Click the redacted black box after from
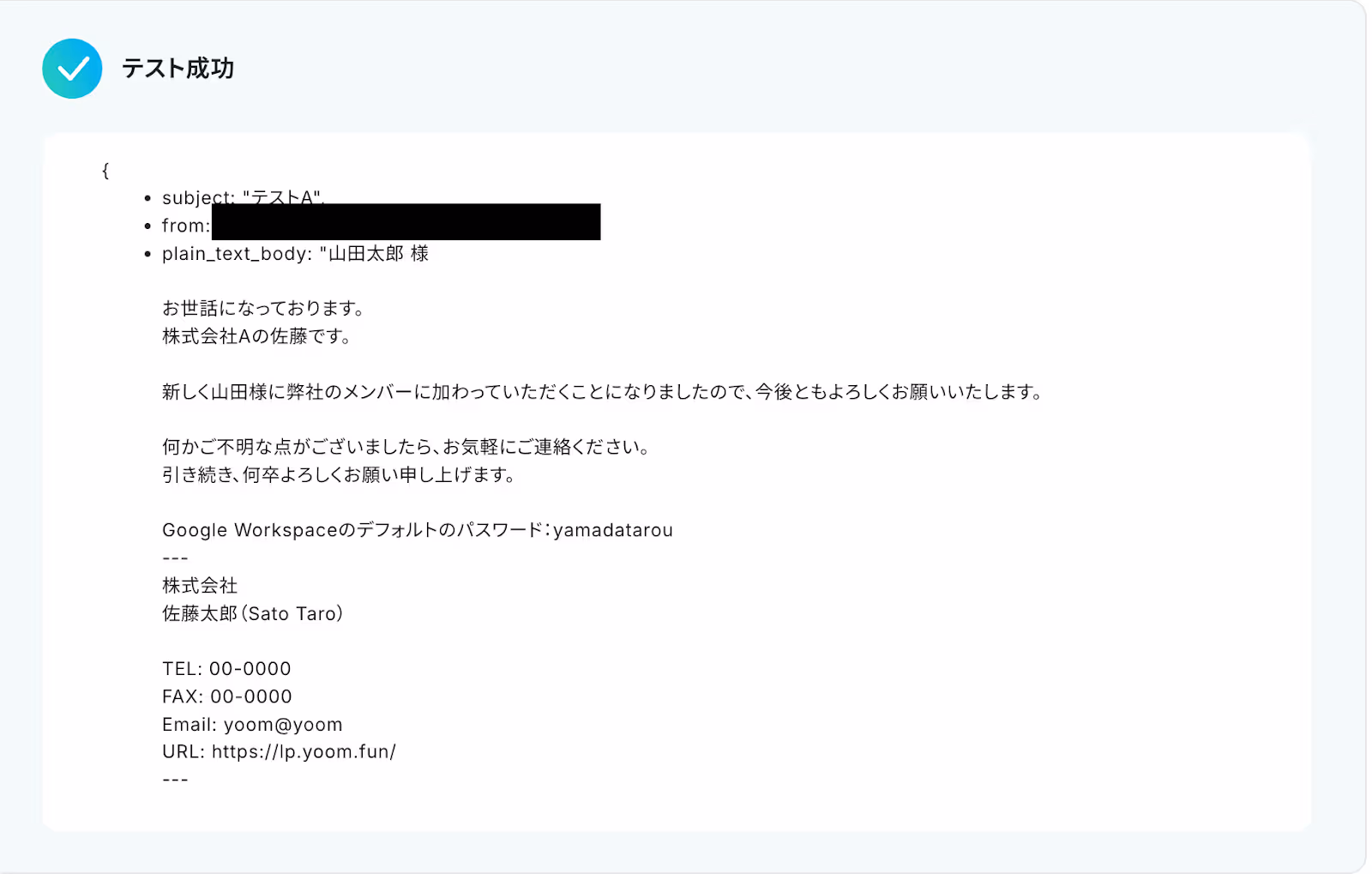Screen dimensions: 1372x874 406,222
